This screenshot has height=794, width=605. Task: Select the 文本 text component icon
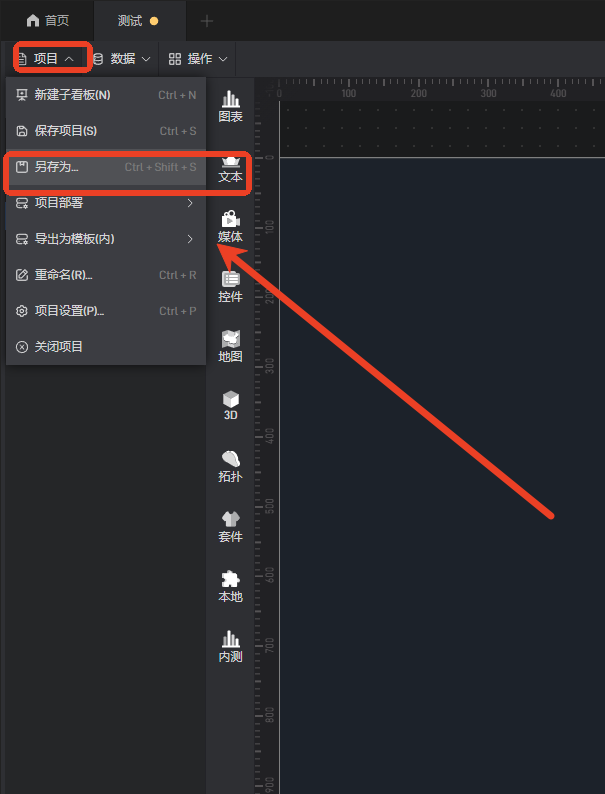pyautogui.click(x=230, y=170)
